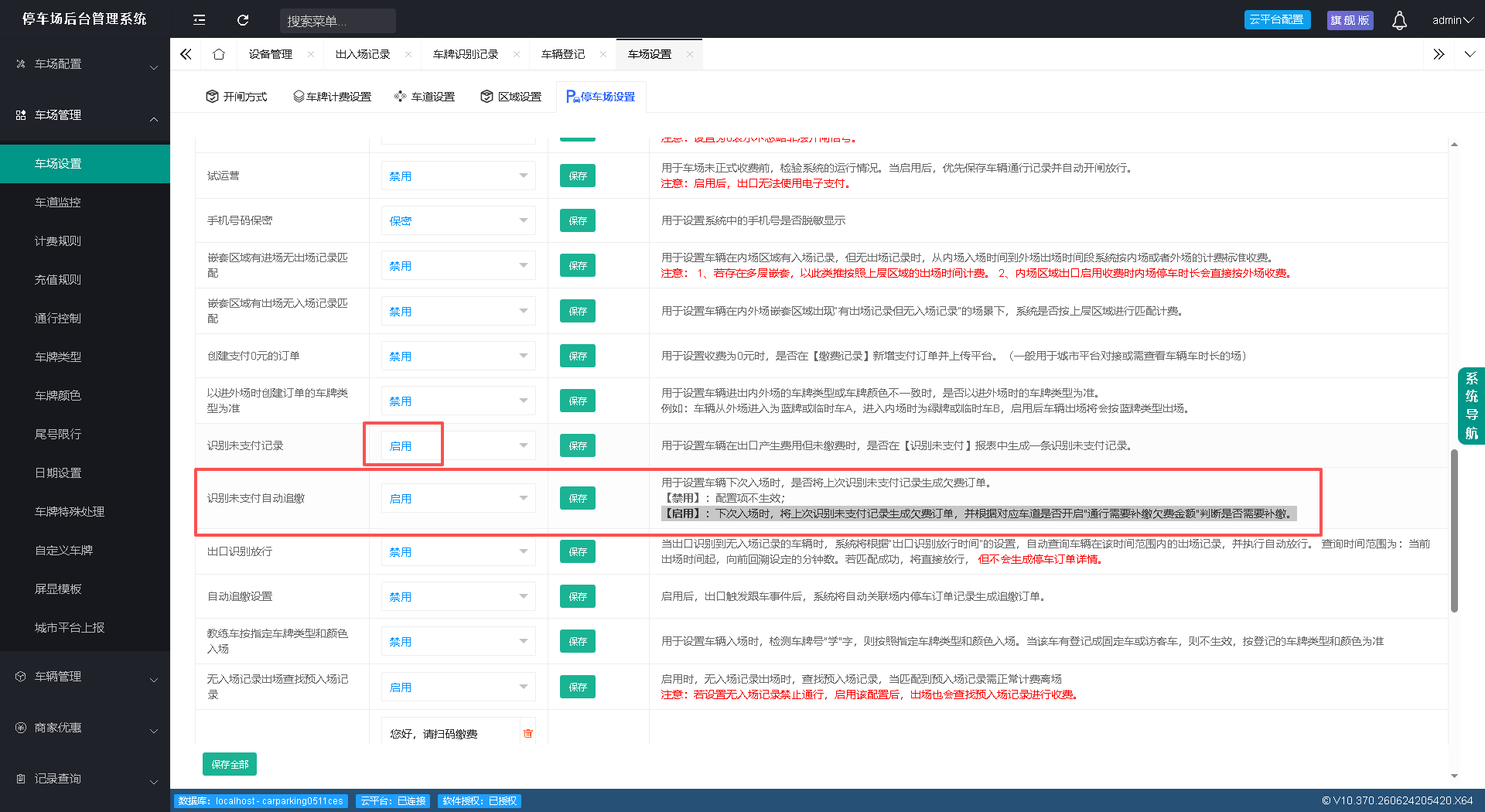The width and height of the screenshot is (1485, 812).
Task: Open the 手机号码保密 dropdown
Action: (458, 220)
